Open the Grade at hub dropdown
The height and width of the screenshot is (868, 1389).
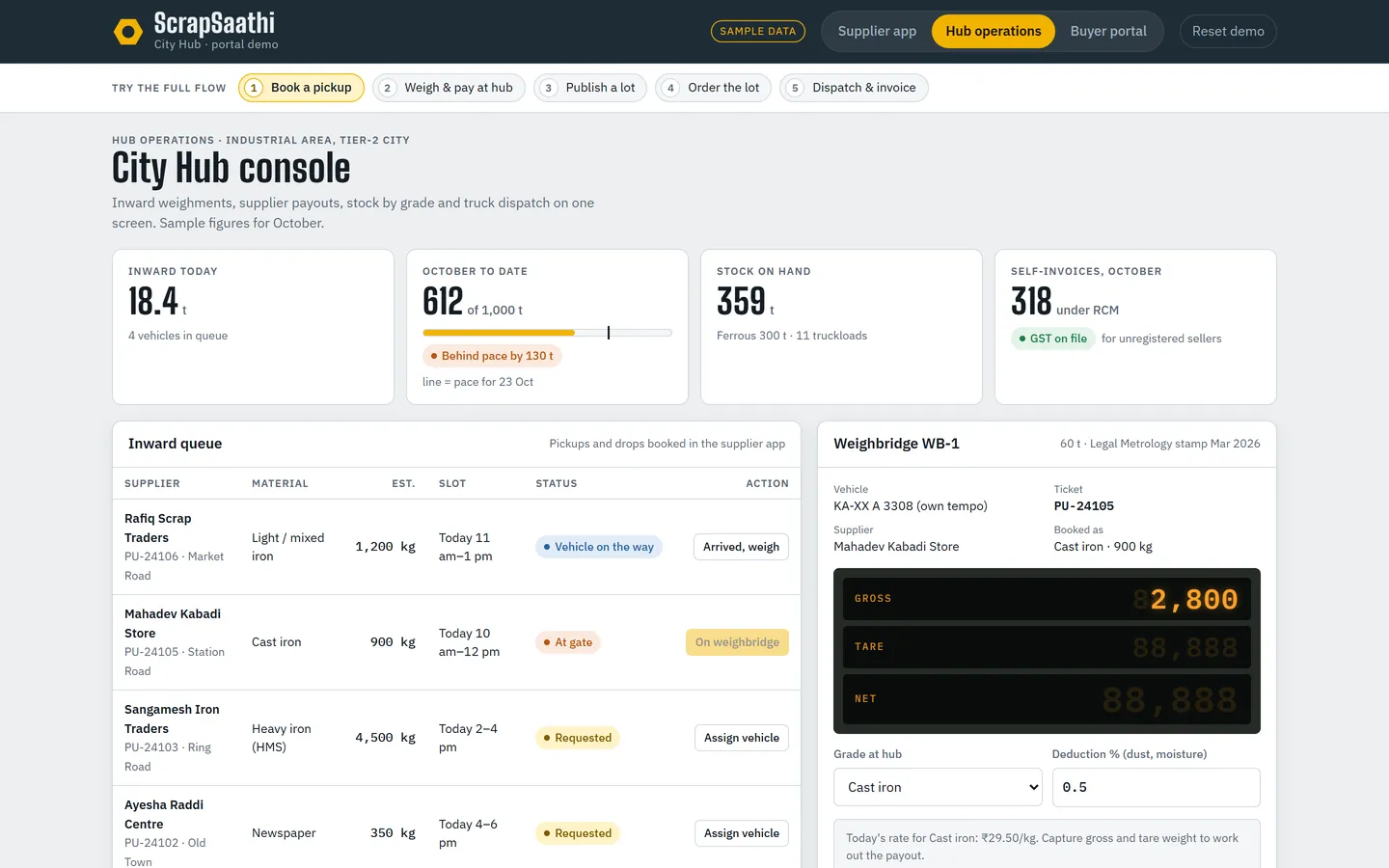938,787
